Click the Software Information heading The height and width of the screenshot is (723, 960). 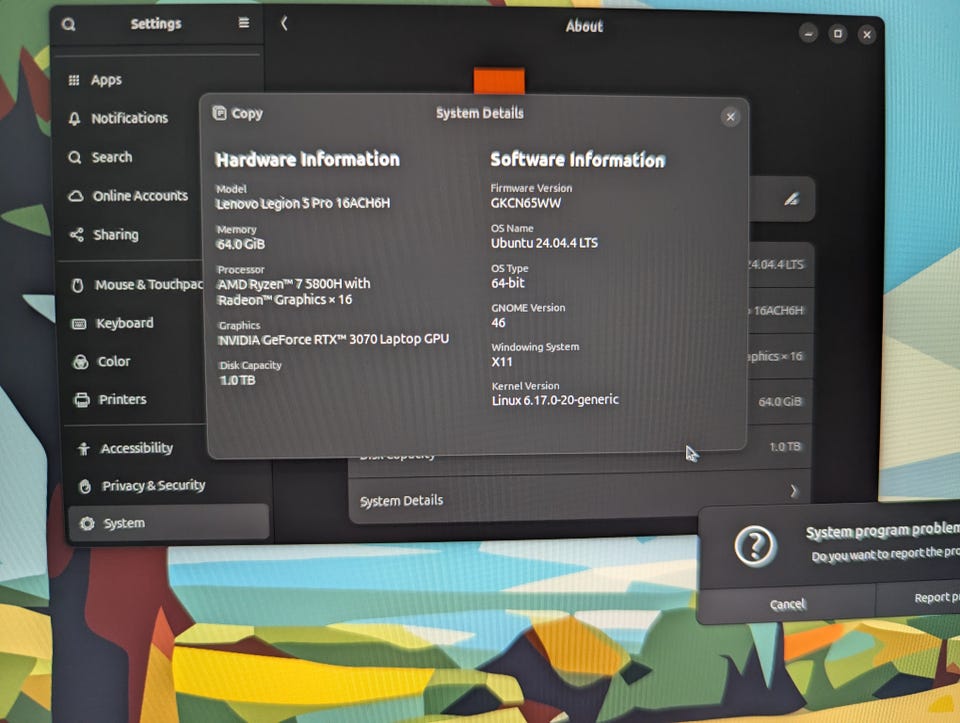point(577,160)
